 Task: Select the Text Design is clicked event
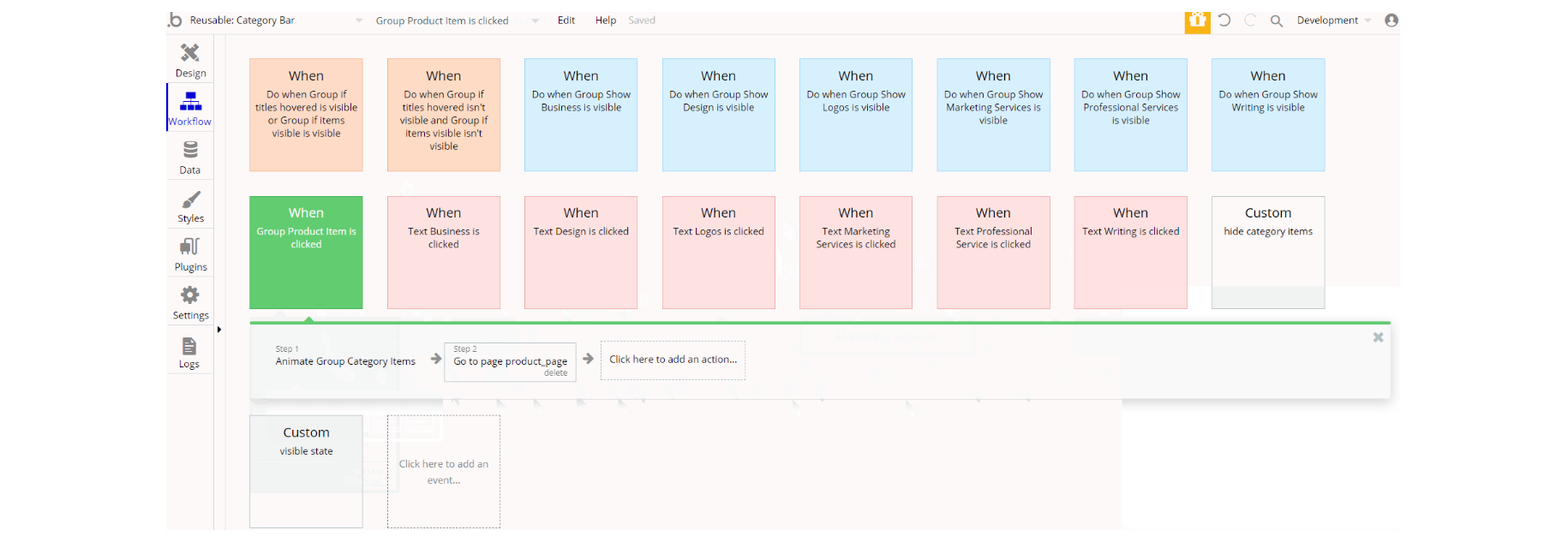pos(581,253)
